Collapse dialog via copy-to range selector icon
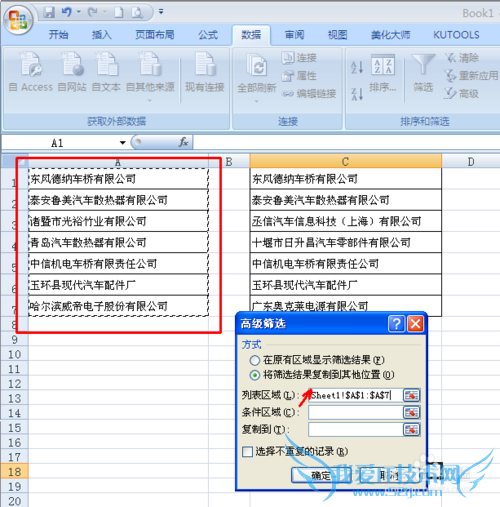Viewport: 500px width, 507px height. click(x=411, y=430)
